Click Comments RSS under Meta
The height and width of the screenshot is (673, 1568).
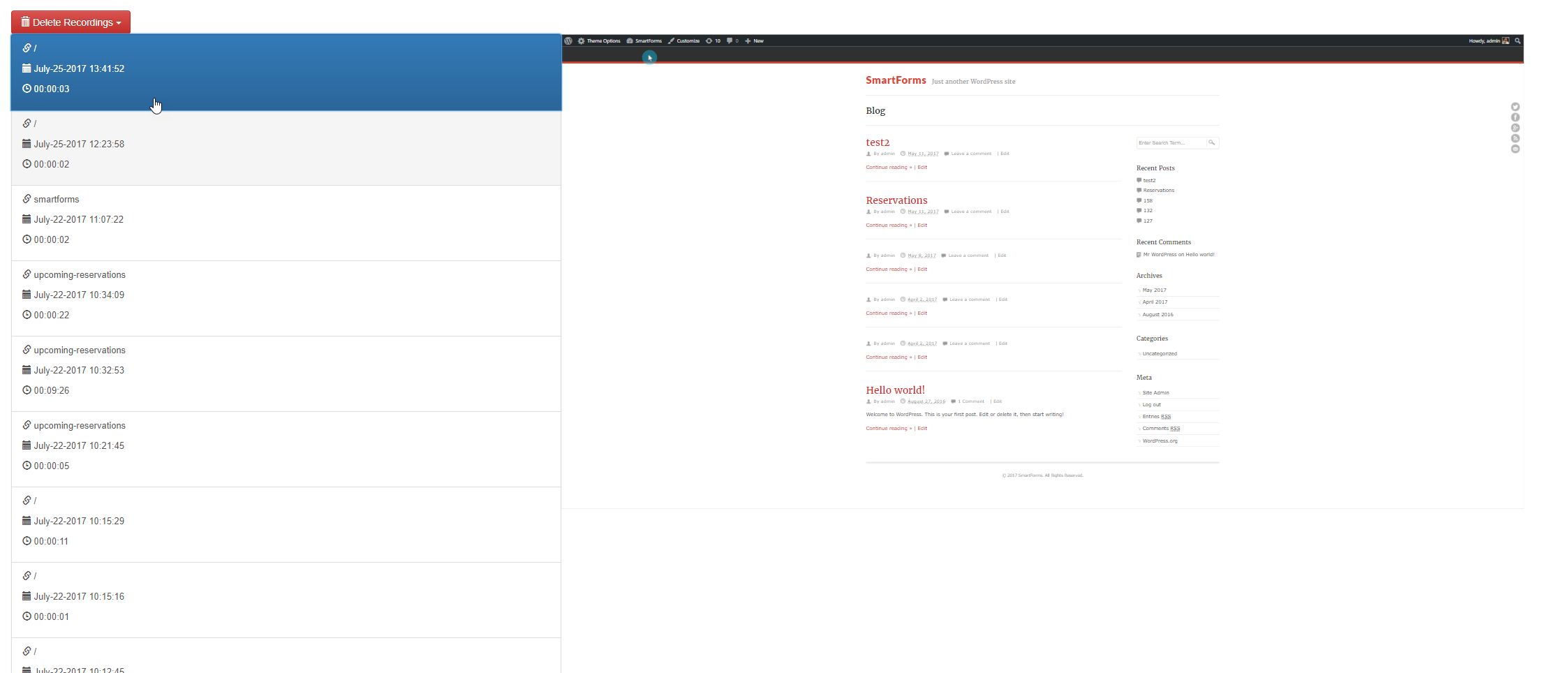point(1161,429)
